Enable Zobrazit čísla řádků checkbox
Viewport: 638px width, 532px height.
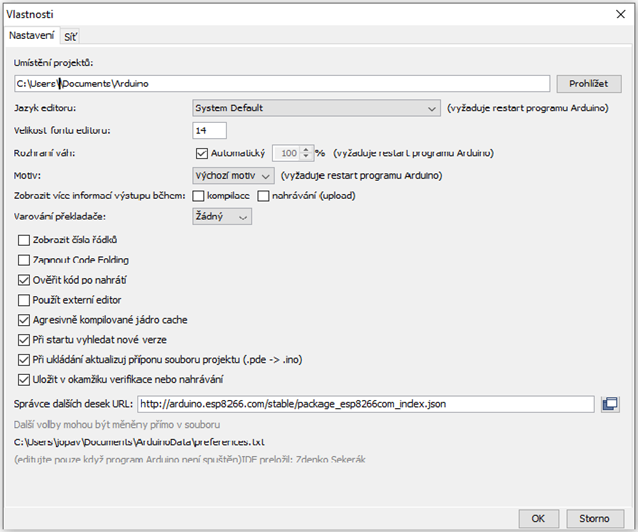[x=25, y=240]
